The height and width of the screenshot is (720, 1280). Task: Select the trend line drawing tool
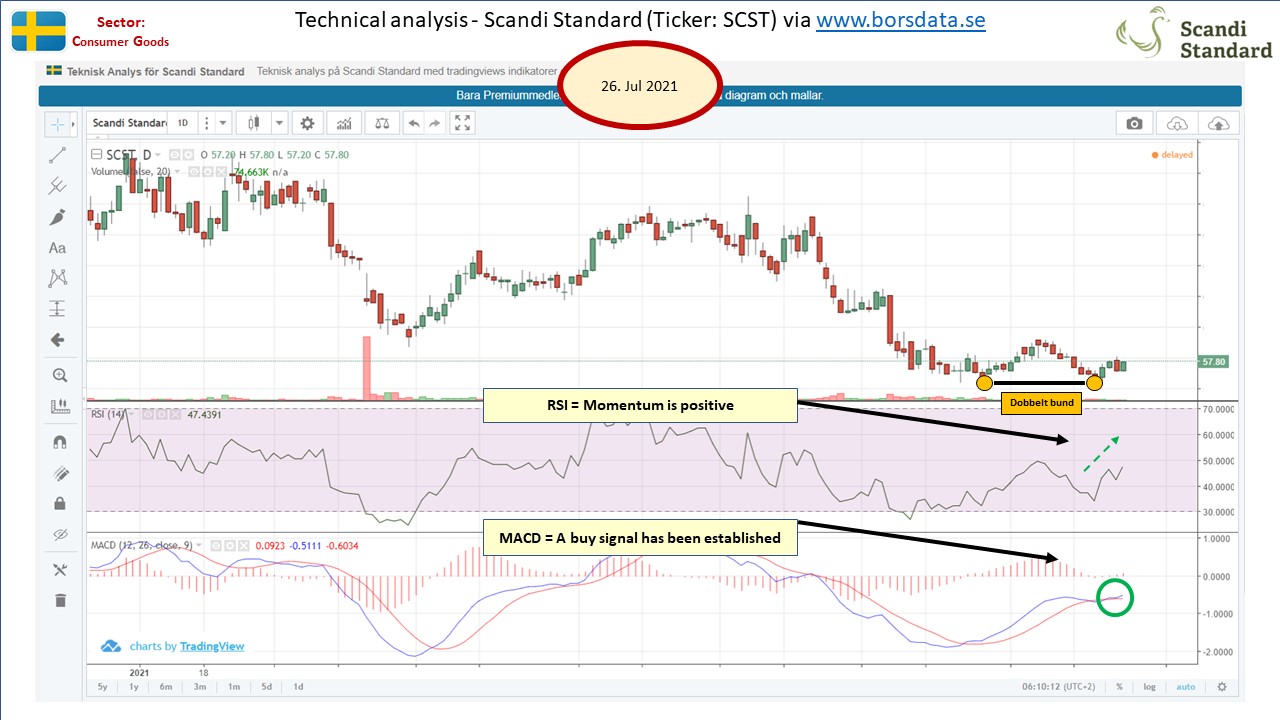pos(58,155)
